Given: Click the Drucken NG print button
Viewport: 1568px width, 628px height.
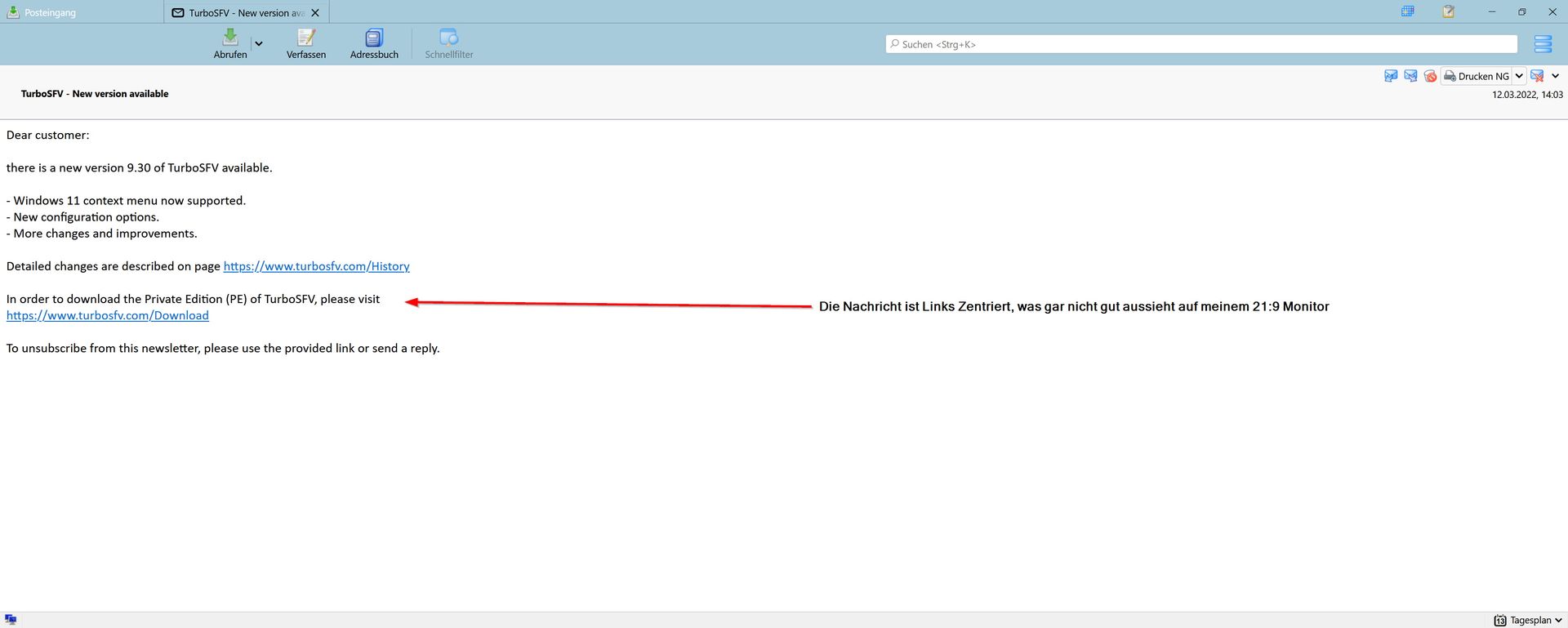Looking at the screenshot, I should 1477,76.
